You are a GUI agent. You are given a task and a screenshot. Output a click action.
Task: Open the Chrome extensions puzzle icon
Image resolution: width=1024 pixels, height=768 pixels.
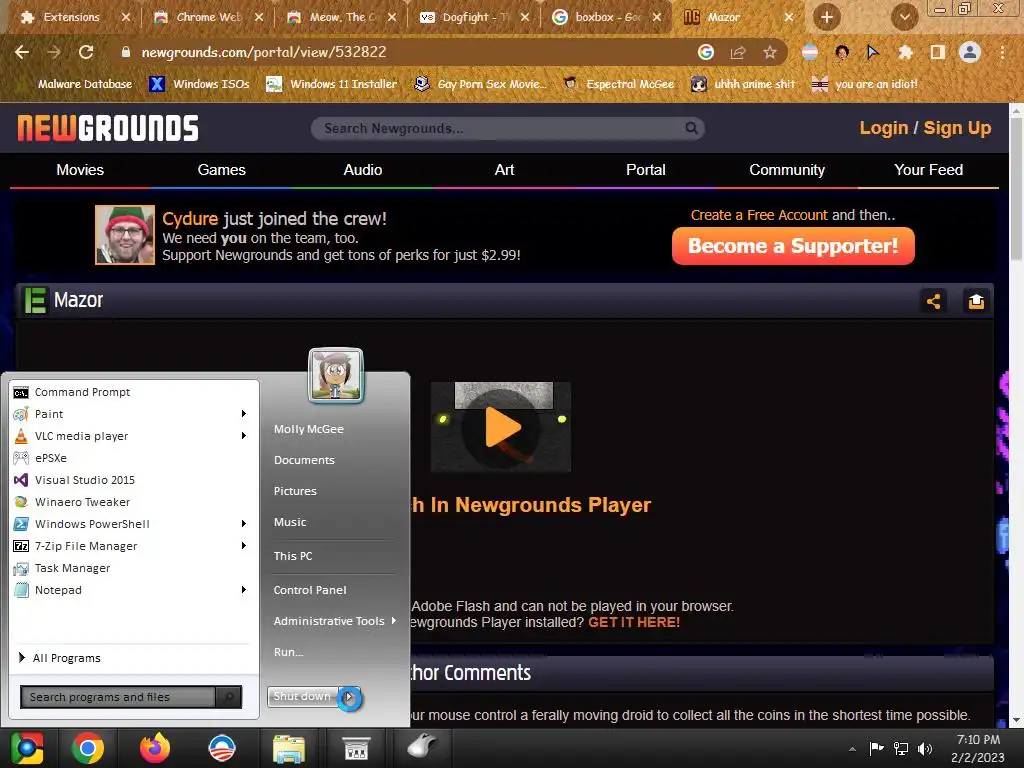[x=905, y=52]
